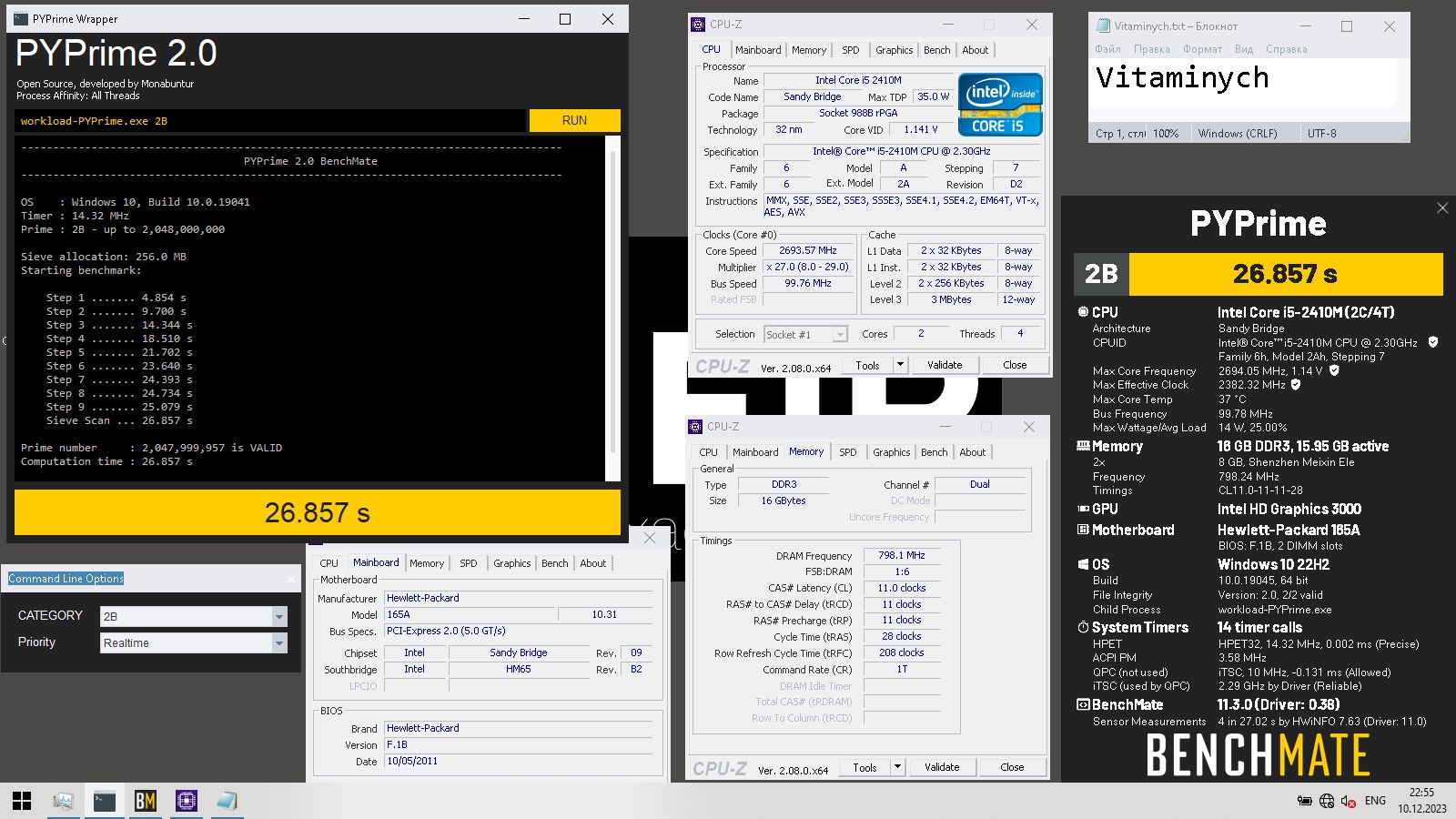Click the Hewlett-Packard manufacturer field
This screenshot has height=819, width=1456.
pos(519,598)
